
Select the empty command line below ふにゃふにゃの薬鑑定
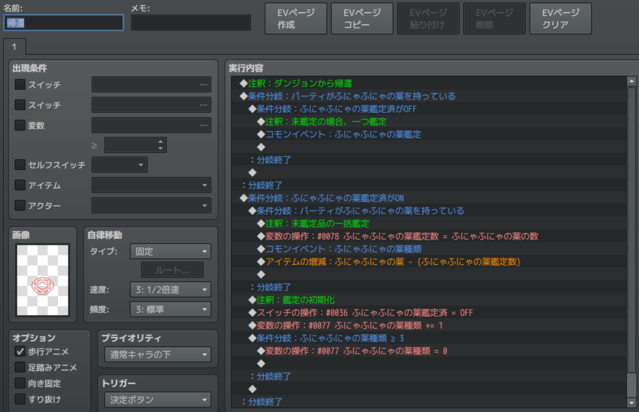pyautogui.click(x=429, y=147)
